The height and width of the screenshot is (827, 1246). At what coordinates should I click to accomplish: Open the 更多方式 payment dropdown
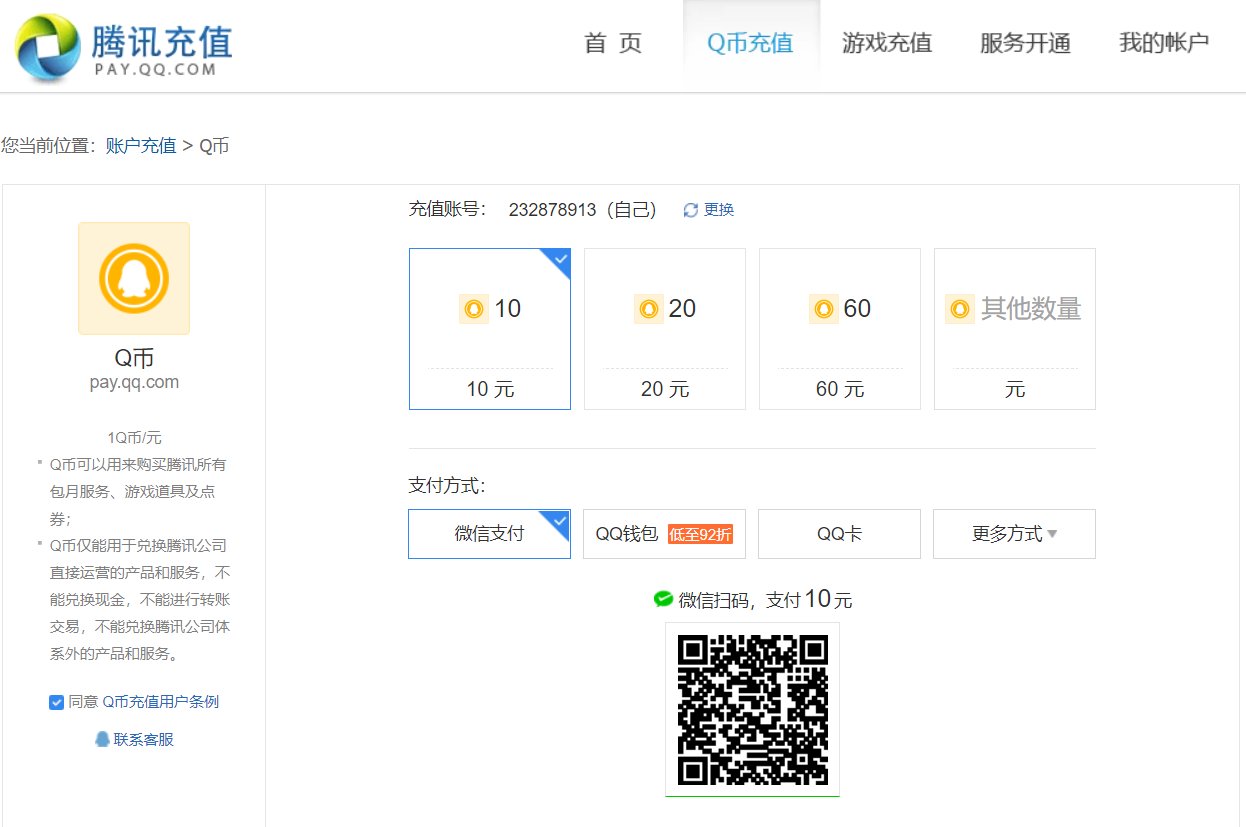point(1014,534)
